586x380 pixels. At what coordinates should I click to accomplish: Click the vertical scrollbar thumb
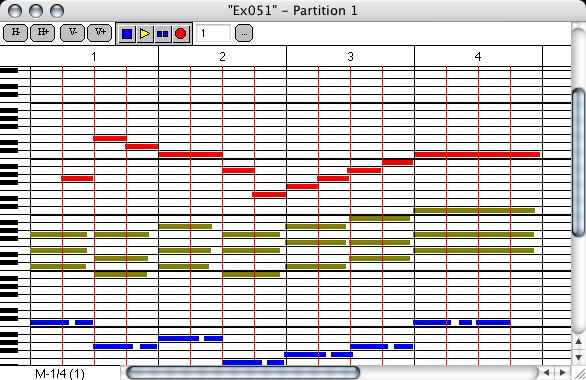point(579,163)
